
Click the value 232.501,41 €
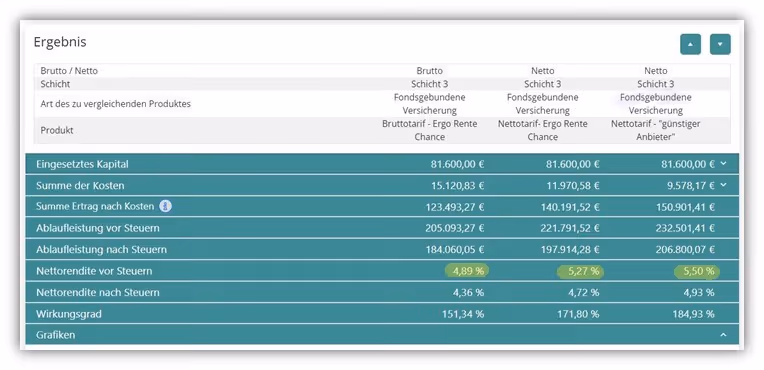point(685,228)
